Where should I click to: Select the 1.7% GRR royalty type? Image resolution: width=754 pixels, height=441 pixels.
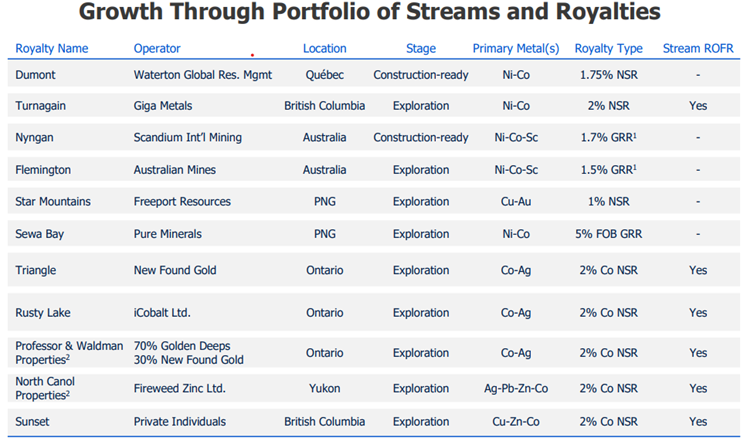click(x=608, y=138)
